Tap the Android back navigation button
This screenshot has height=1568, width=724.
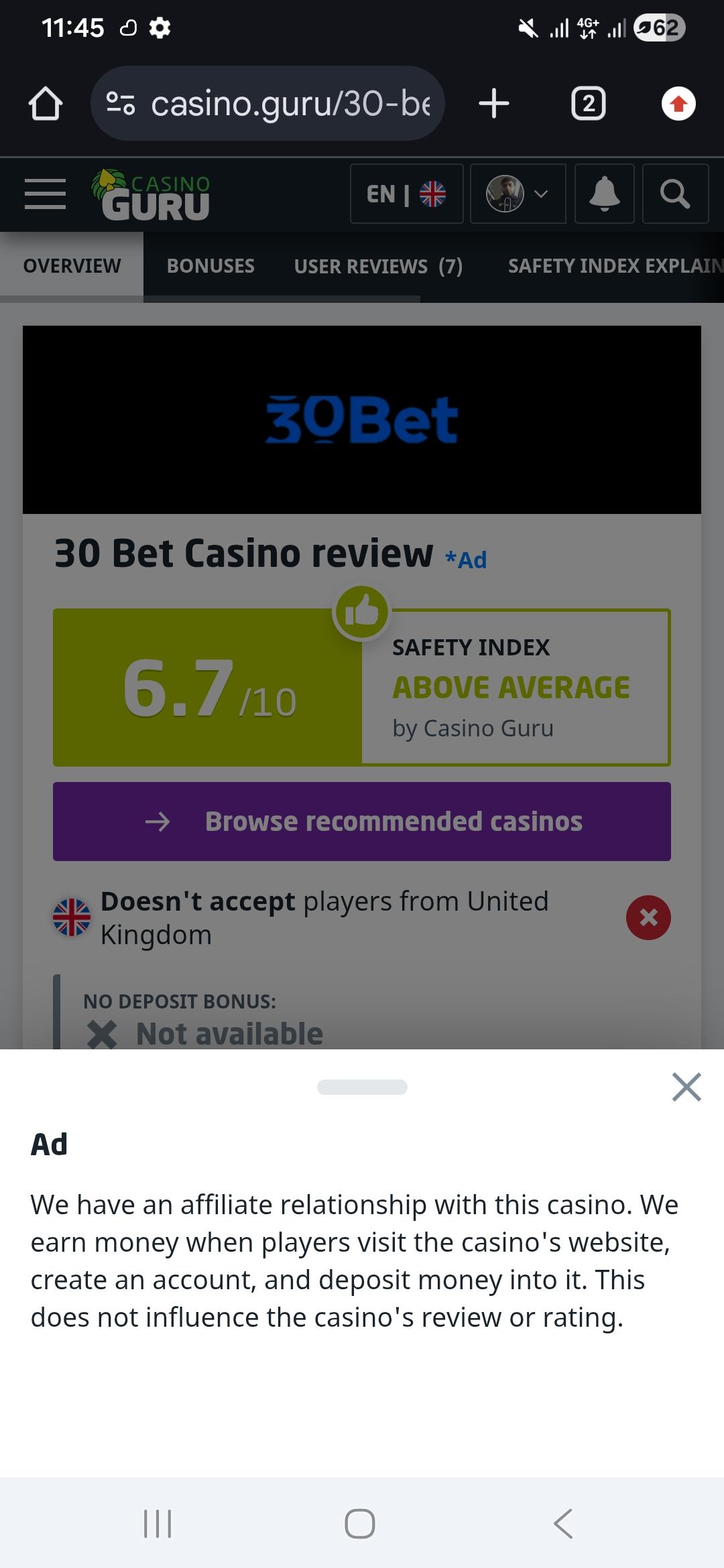tap(563, 1524)
